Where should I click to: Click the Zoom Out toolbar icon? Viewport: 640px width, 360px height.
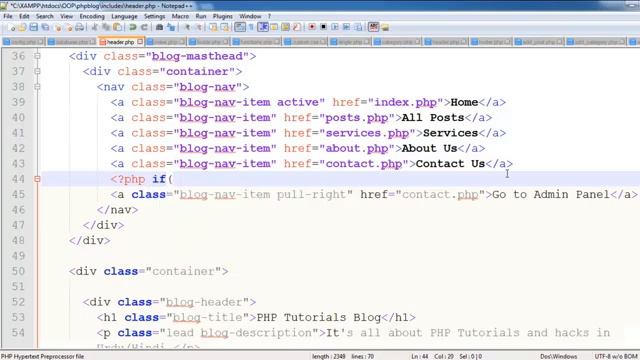pos(198,27)
